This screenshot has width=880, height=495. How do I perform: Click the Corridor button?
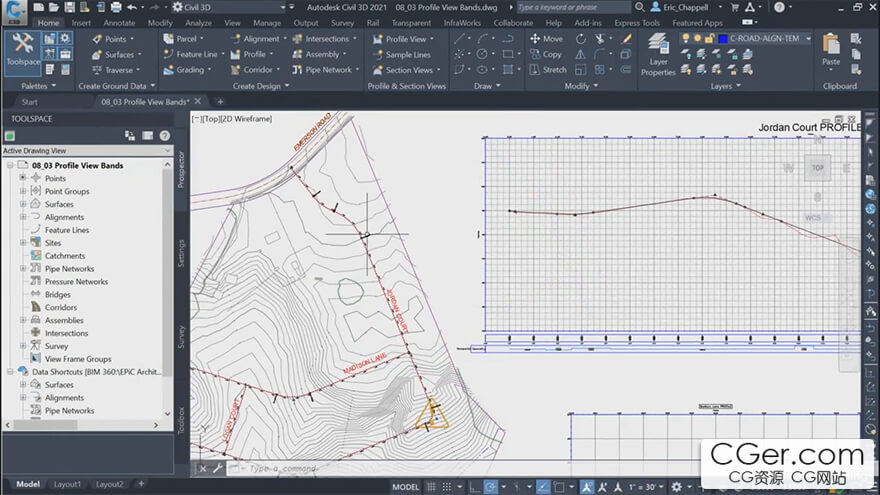255,70
